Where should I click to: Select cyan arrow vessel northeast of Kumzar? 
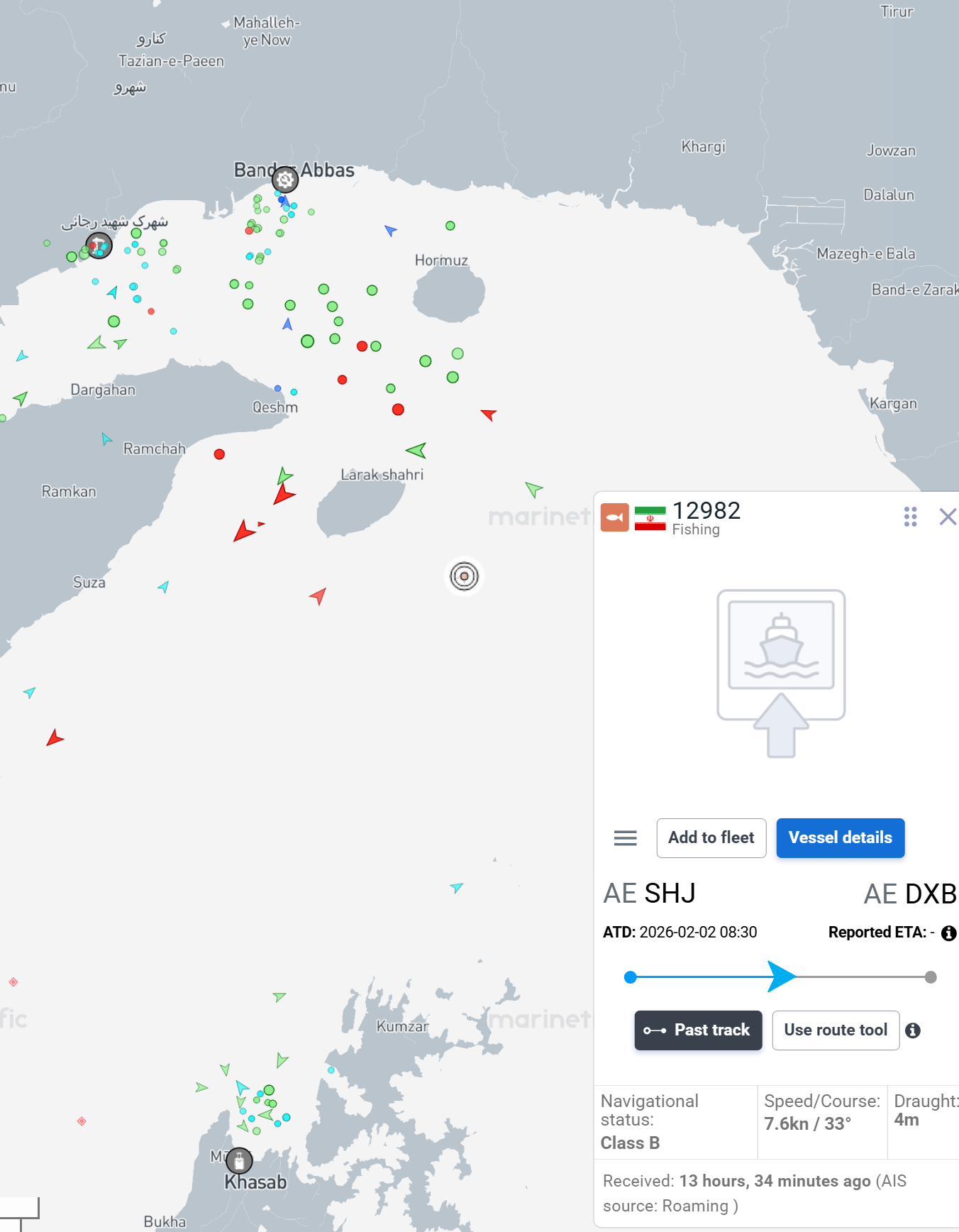click(x=456, y=887)
